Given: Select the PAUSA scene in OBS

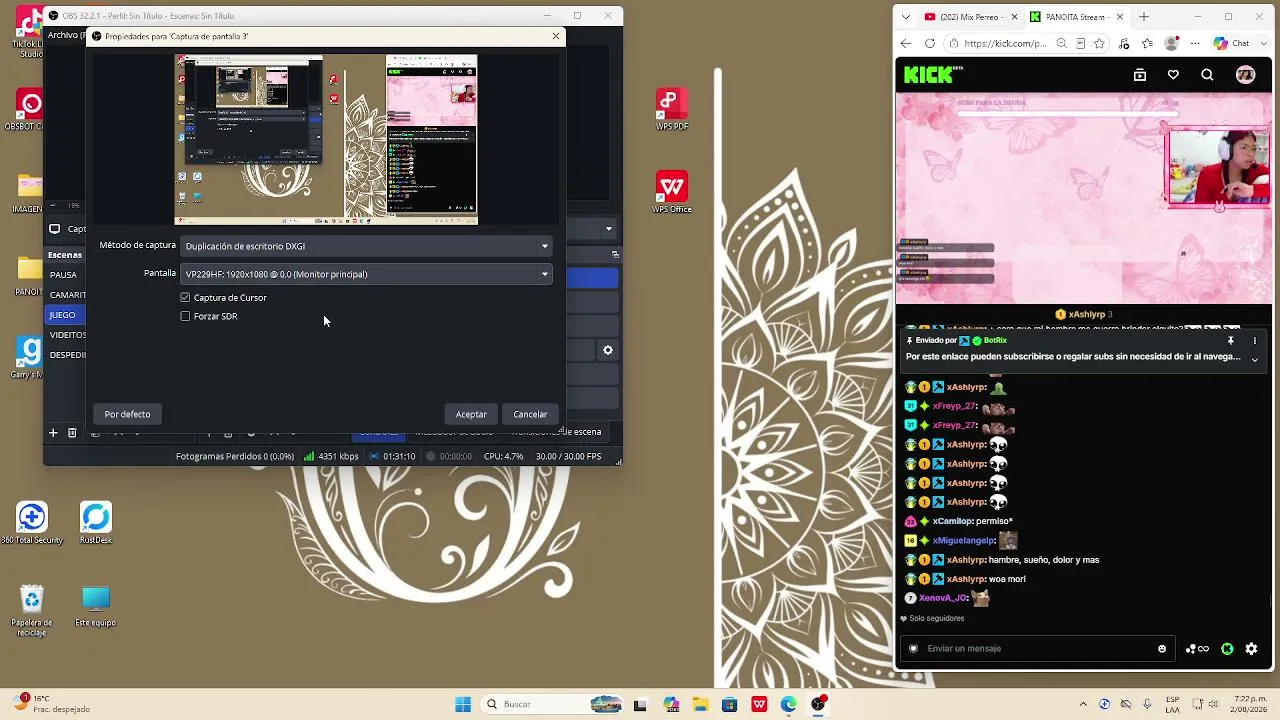Looking at the screenshot, I should click(64, 274).
